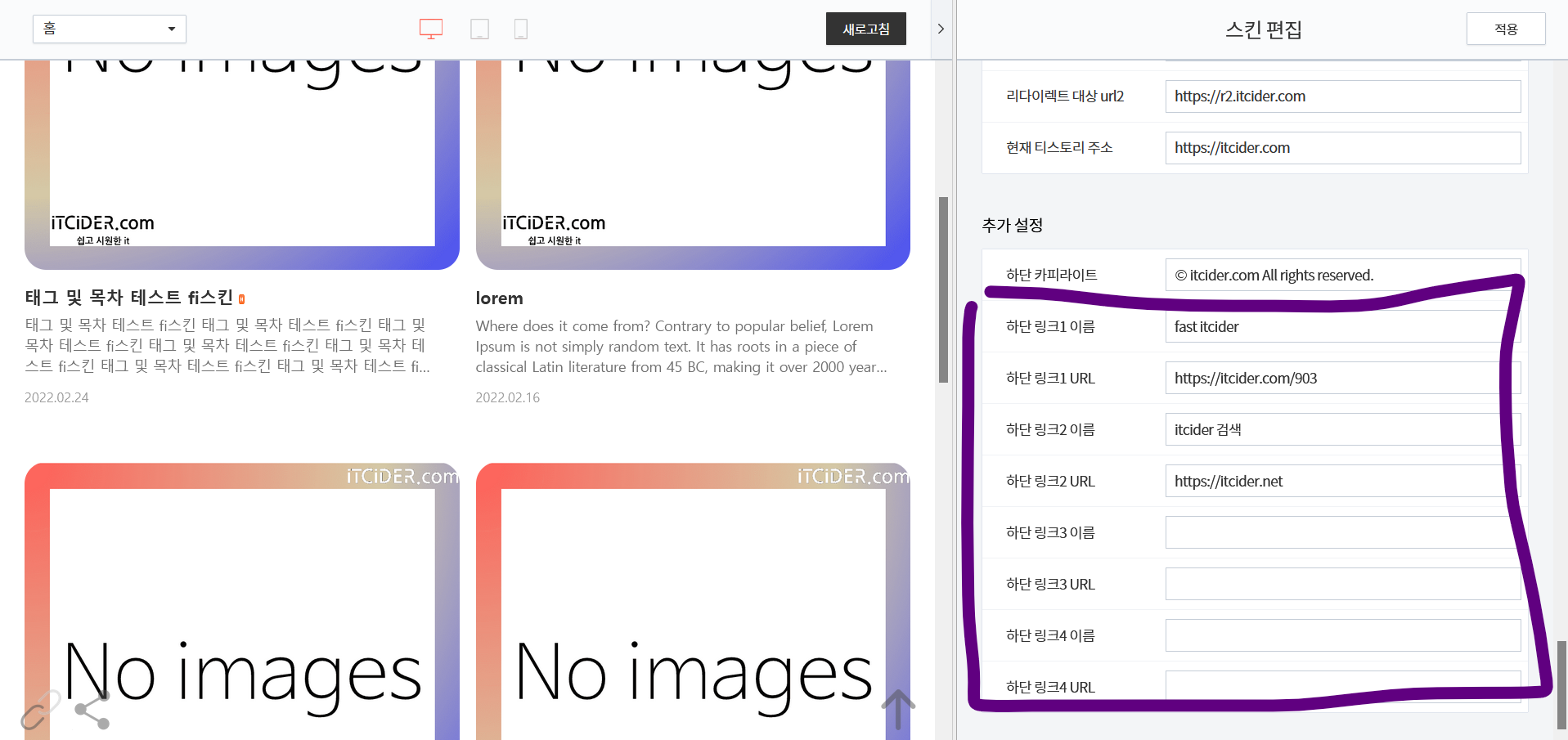Open the lorem post title
1568x740 pixels.
(499, 298)
